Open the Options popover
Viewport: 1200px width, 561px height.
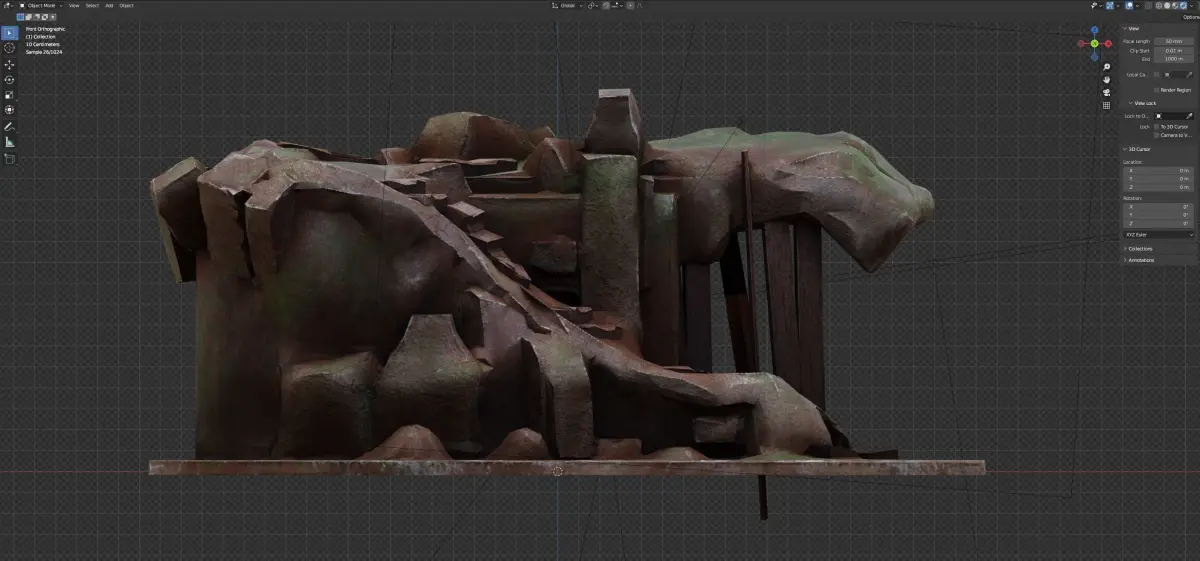click(x=1190, y=17)
